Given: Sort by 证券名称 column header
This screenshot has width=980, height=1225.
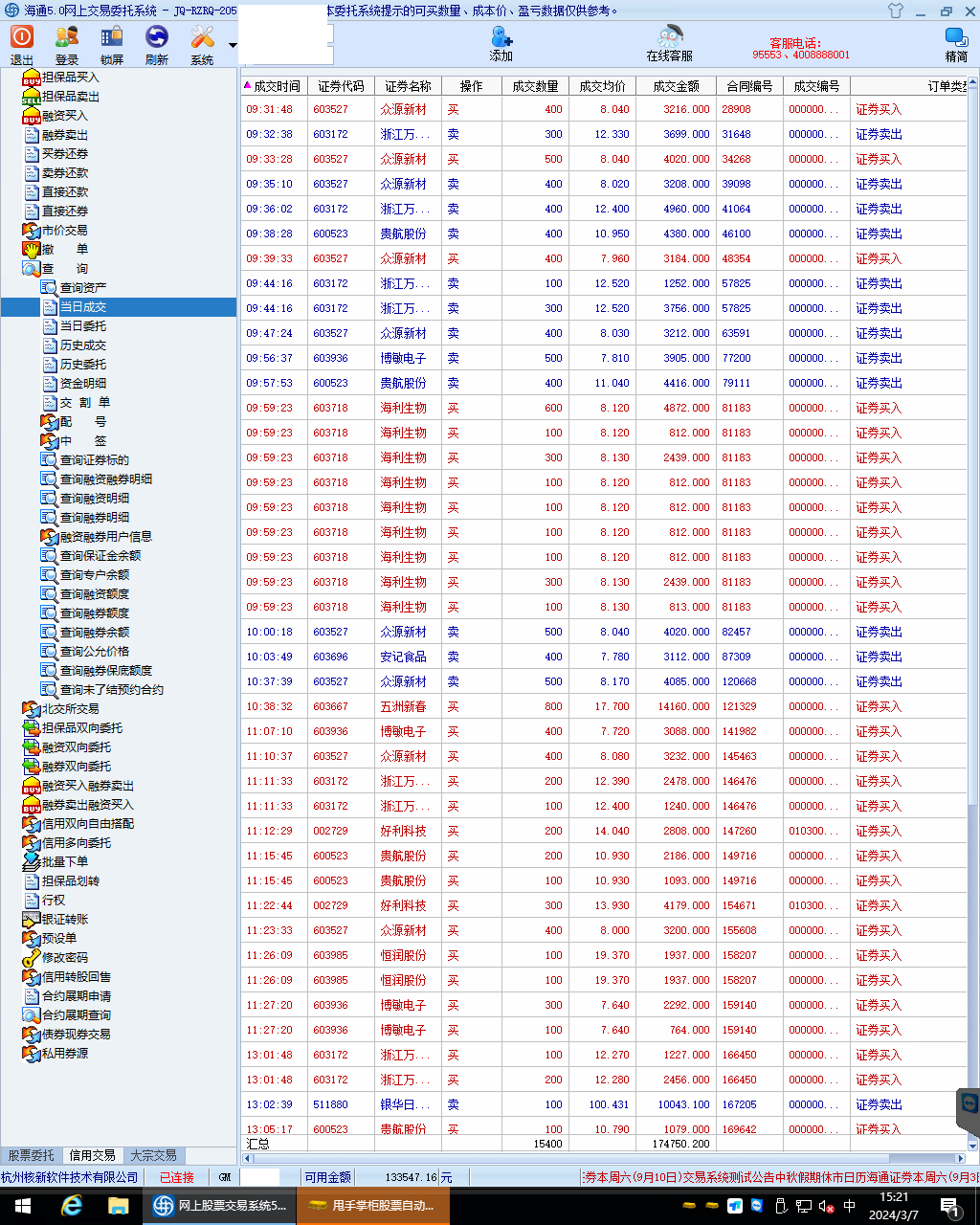Looking at the screenshot, I should [x=408, y=86].
